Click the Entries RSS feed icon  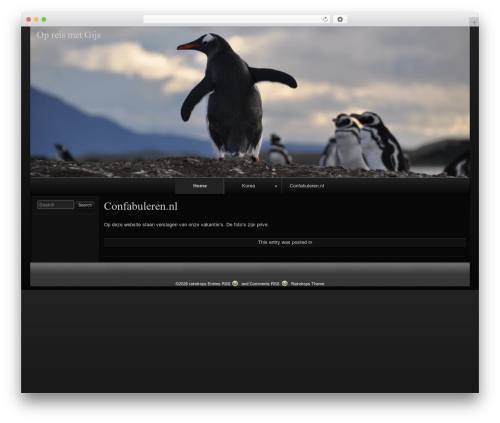235,283
